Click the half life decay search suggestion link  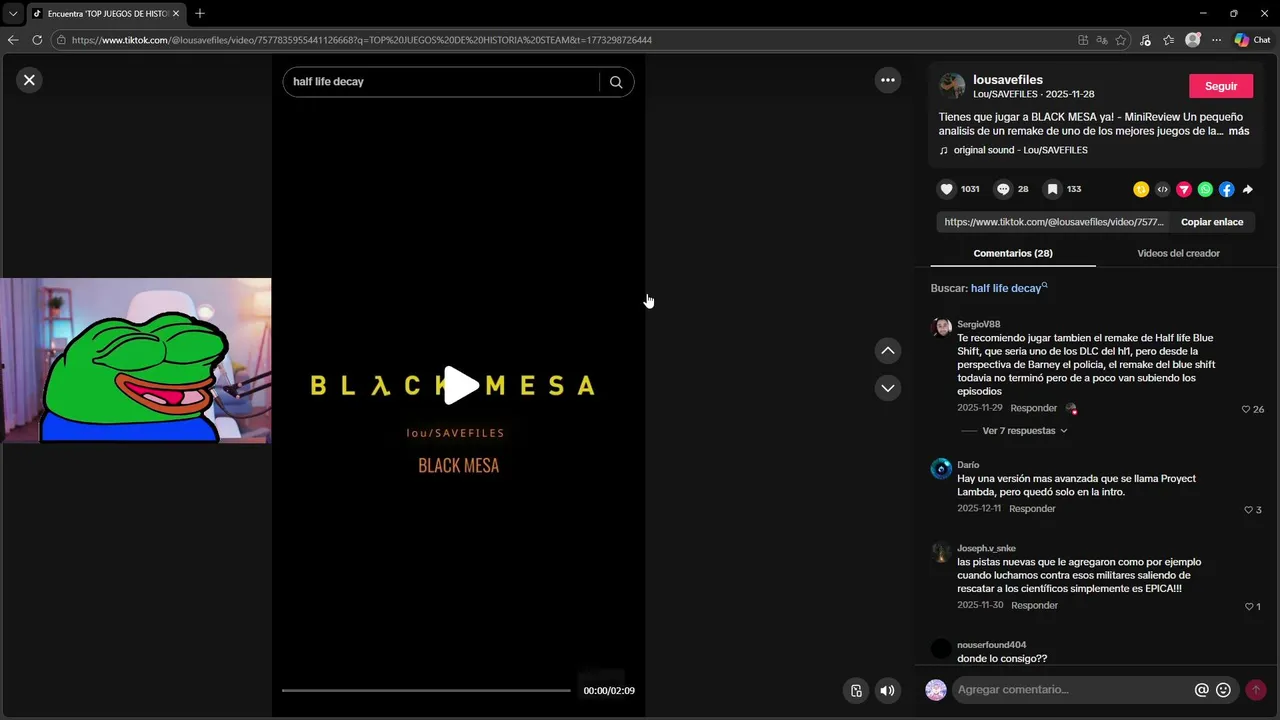1009,288
